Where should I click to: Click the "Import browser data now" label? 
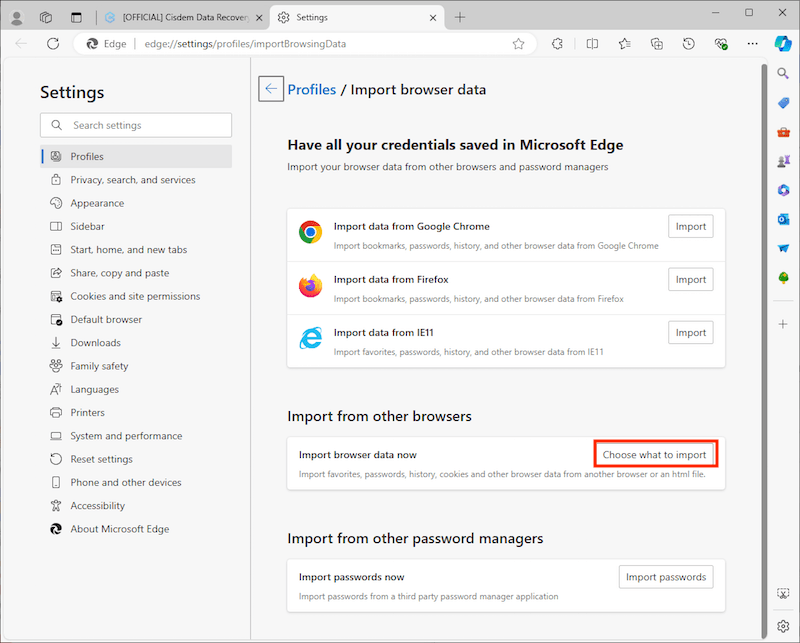coord(358,455)
